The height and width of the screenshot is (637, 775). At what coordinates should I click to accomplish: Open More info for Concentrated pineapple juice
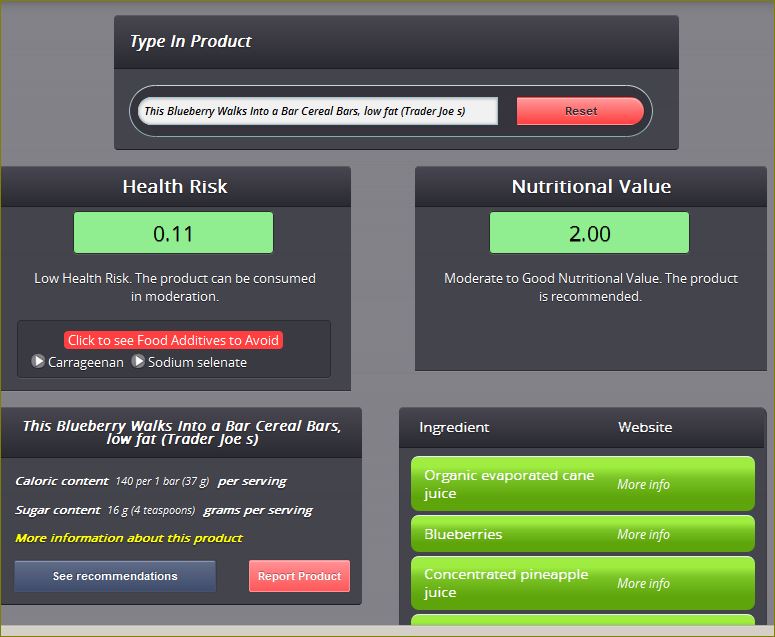tap(643, 583)
